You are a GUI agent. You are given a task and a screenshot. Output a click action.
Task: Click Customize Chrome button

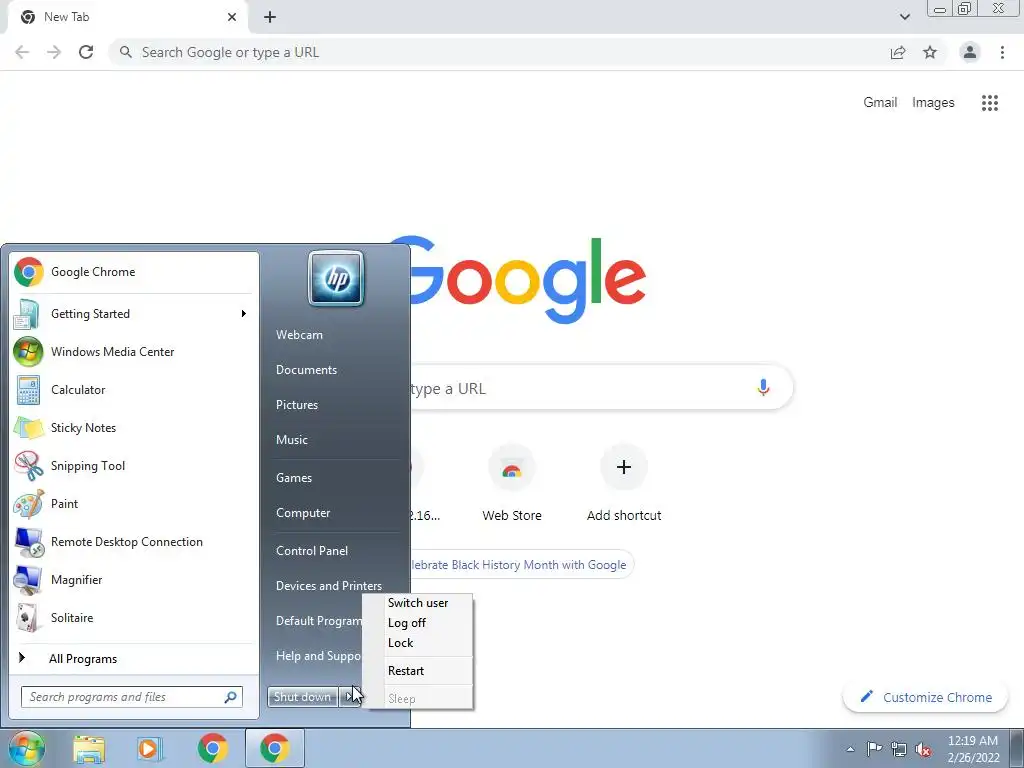(925, 697)
